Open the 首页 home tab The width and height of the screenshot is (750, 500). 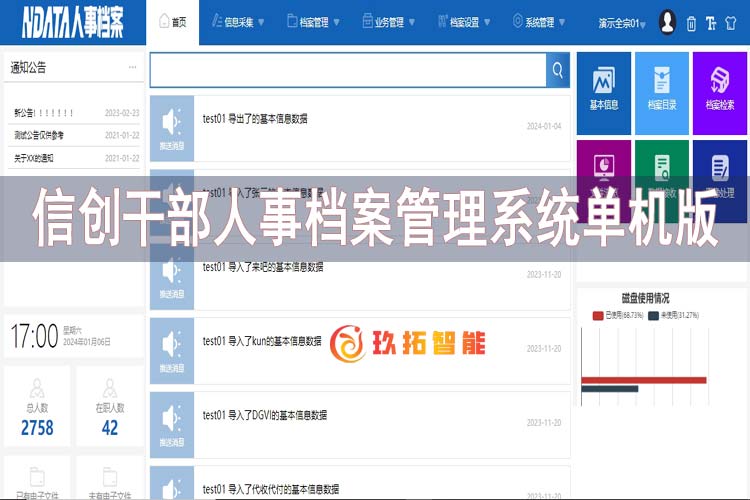172,22
